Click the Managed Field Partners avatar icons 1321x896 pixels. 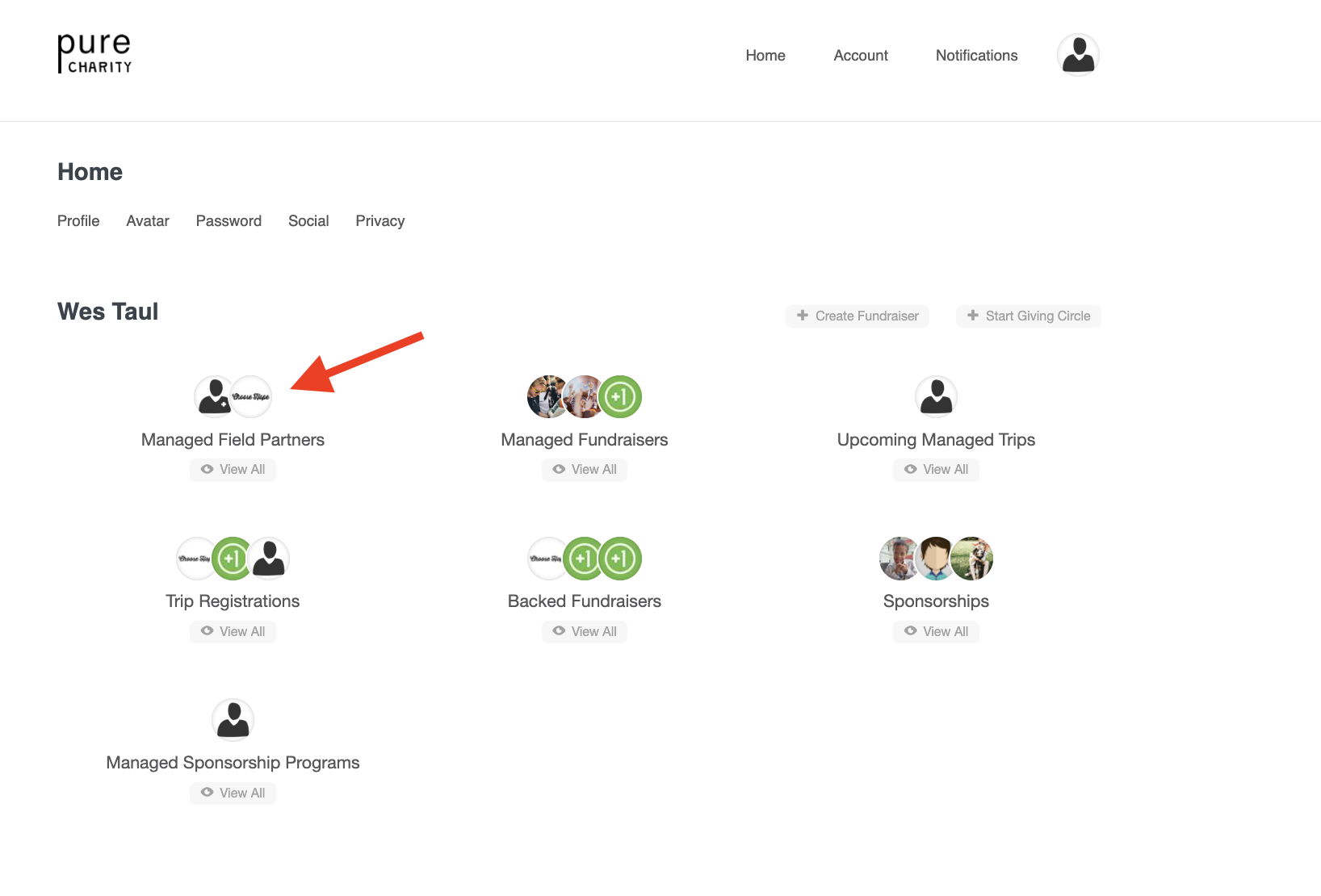pyautogui.click(x=233, y=397)
